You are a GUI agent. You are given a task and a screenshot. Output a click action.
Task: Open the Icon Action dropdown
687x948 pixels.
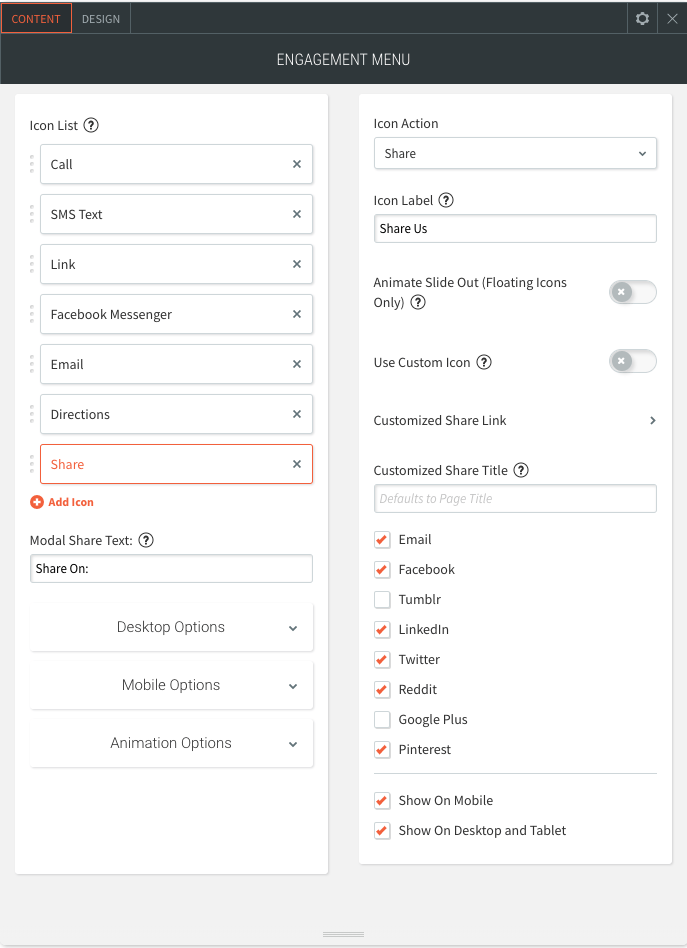pyautogui.click(x=515, y=153)
